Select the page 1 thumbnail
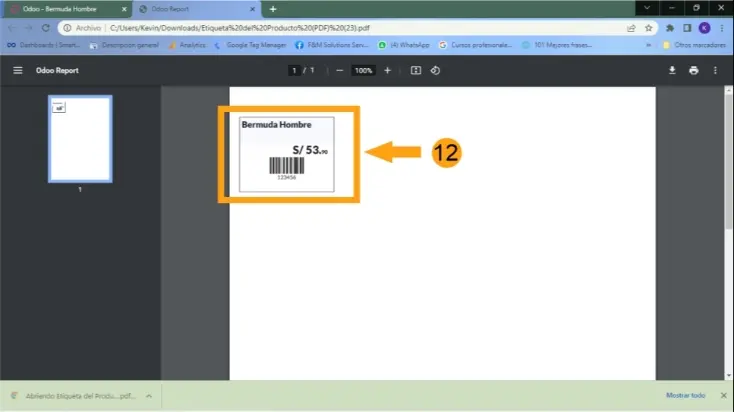 coord(80,140)
